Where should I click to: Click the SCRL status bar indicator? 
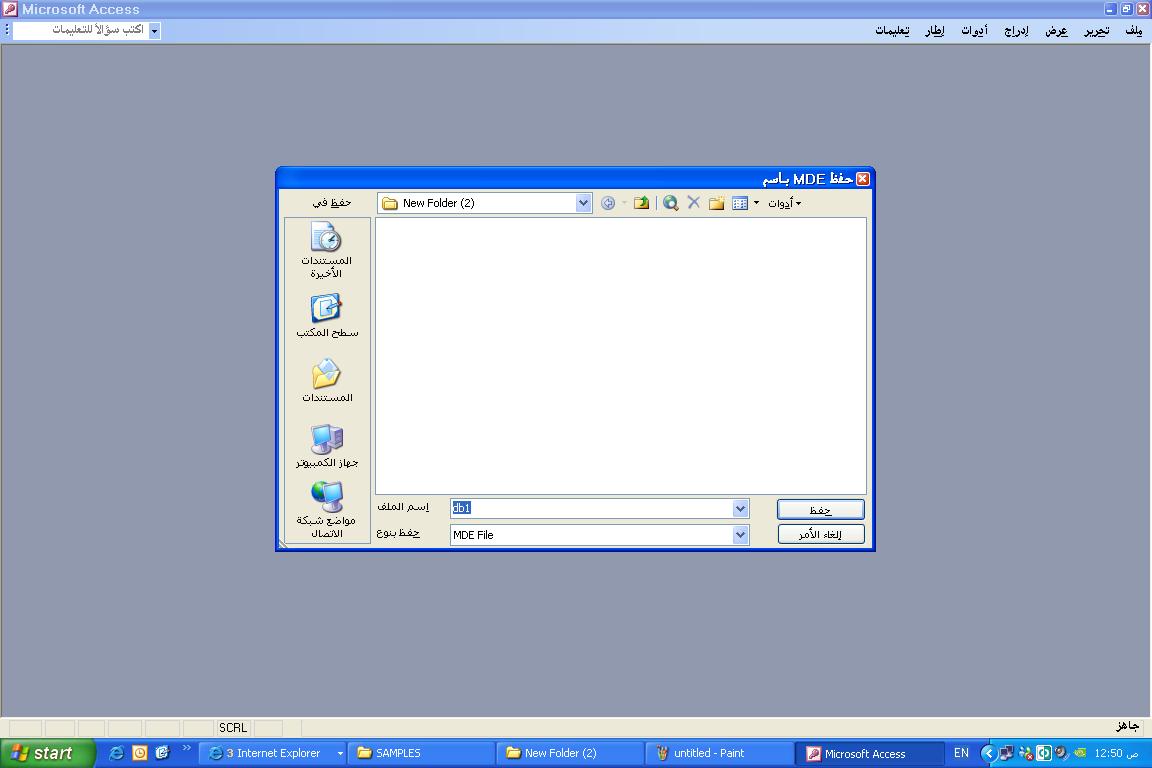coord(233,728)
